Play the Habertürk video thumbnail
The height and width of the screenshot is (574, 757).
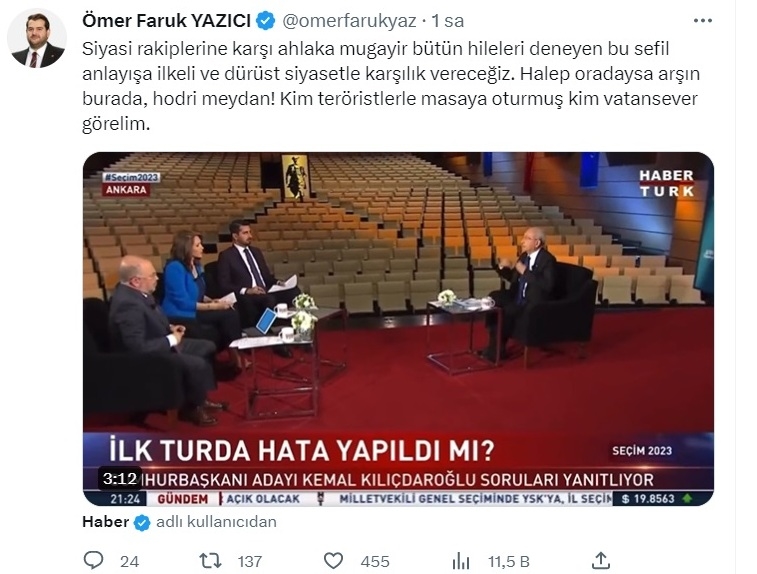(x=398, y=329)
